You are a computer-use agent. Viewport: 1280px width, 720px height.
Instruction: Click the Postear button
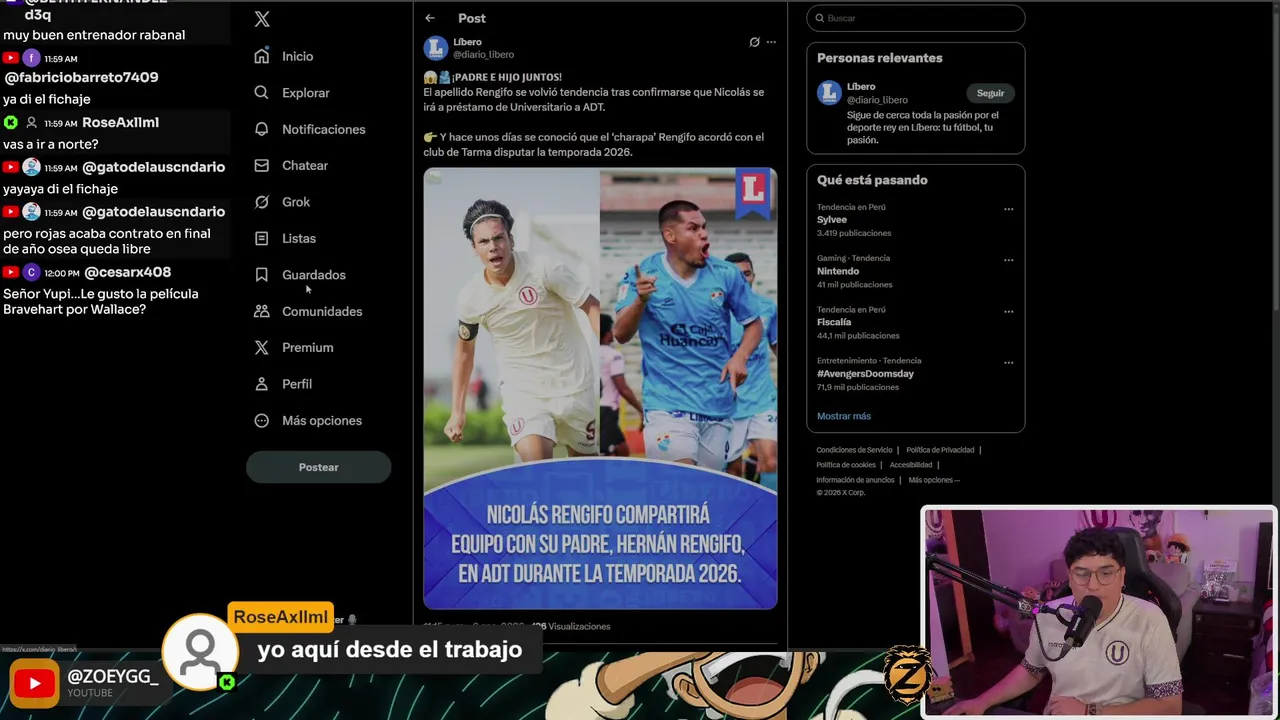click(x=318, y=467)
